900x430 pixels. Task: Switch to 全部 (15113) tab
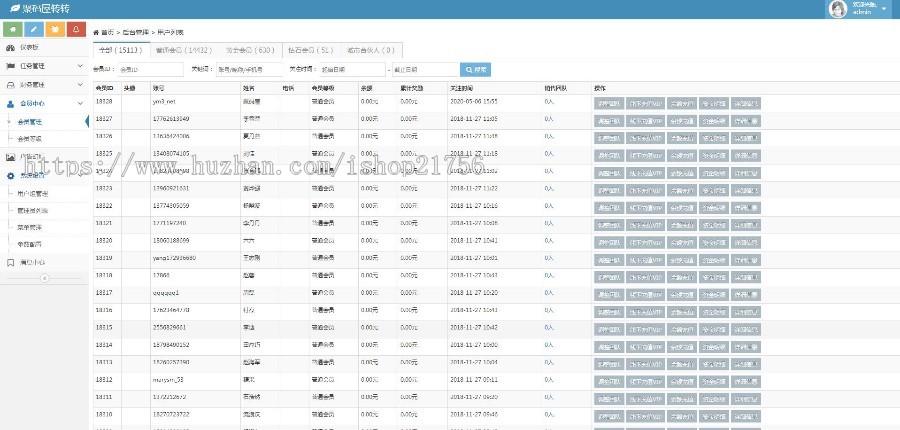(x=121, y=50)
